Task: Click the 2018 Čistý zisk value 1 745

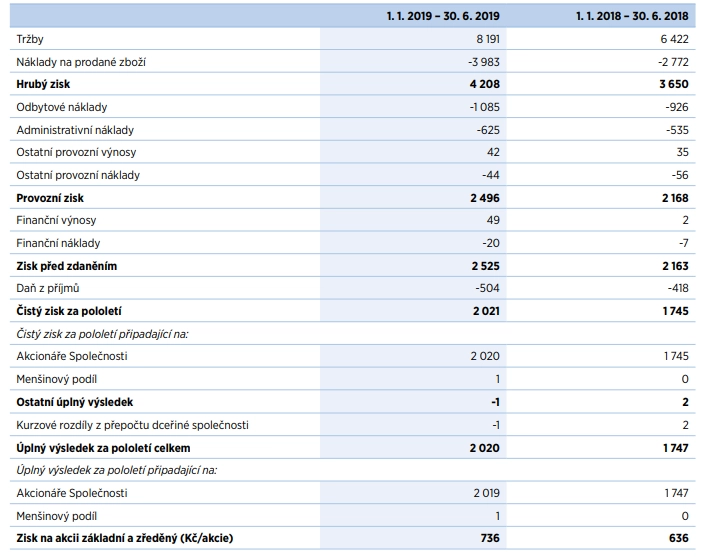Action: tap(675, 311)
